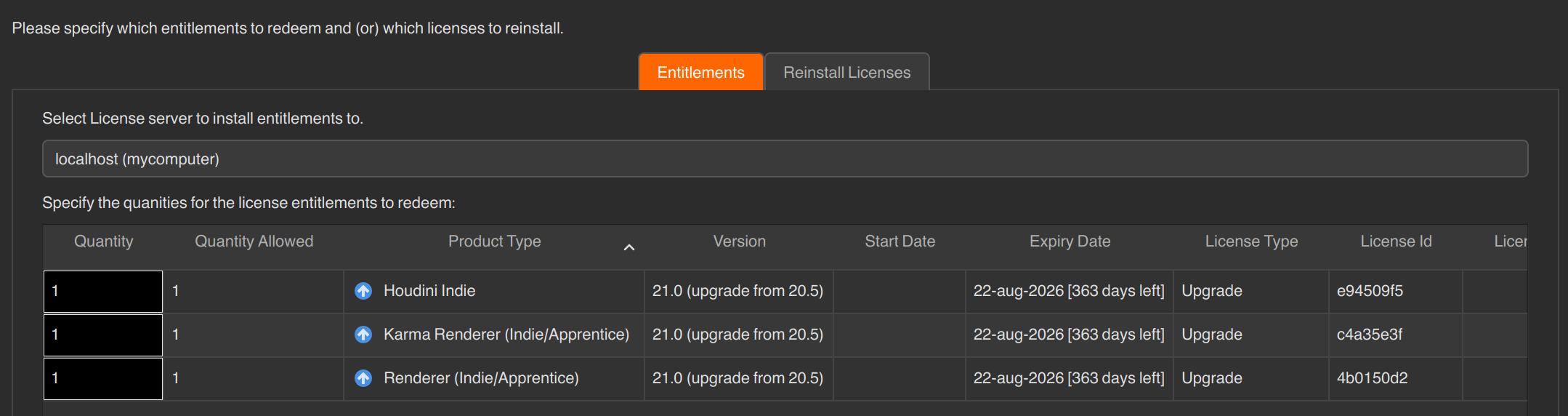Sort table by Quantity column header

click(x=104, y=241)
